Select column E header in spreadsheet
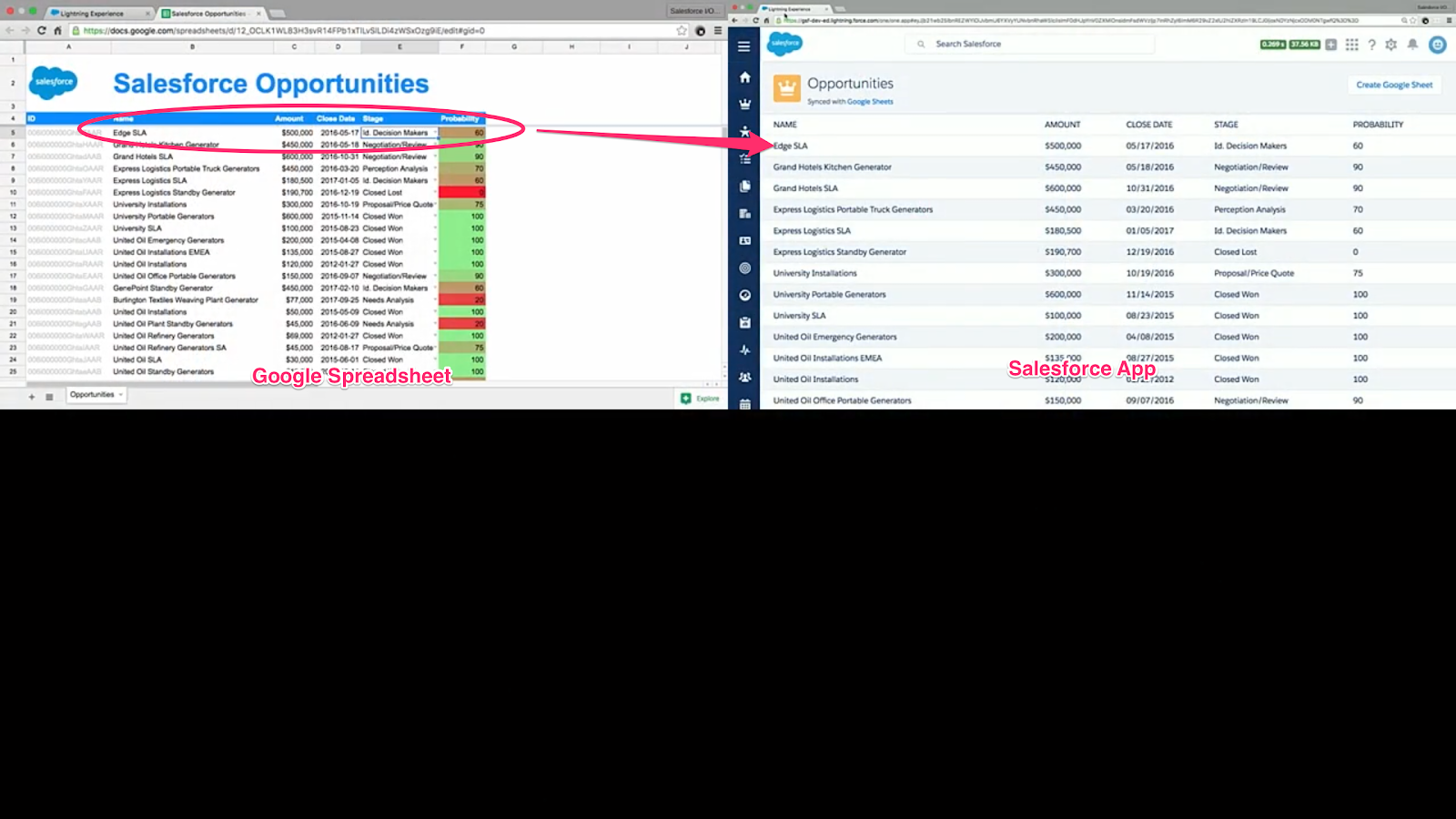This screenshot has height=819, width=1456. click(399, 46)
